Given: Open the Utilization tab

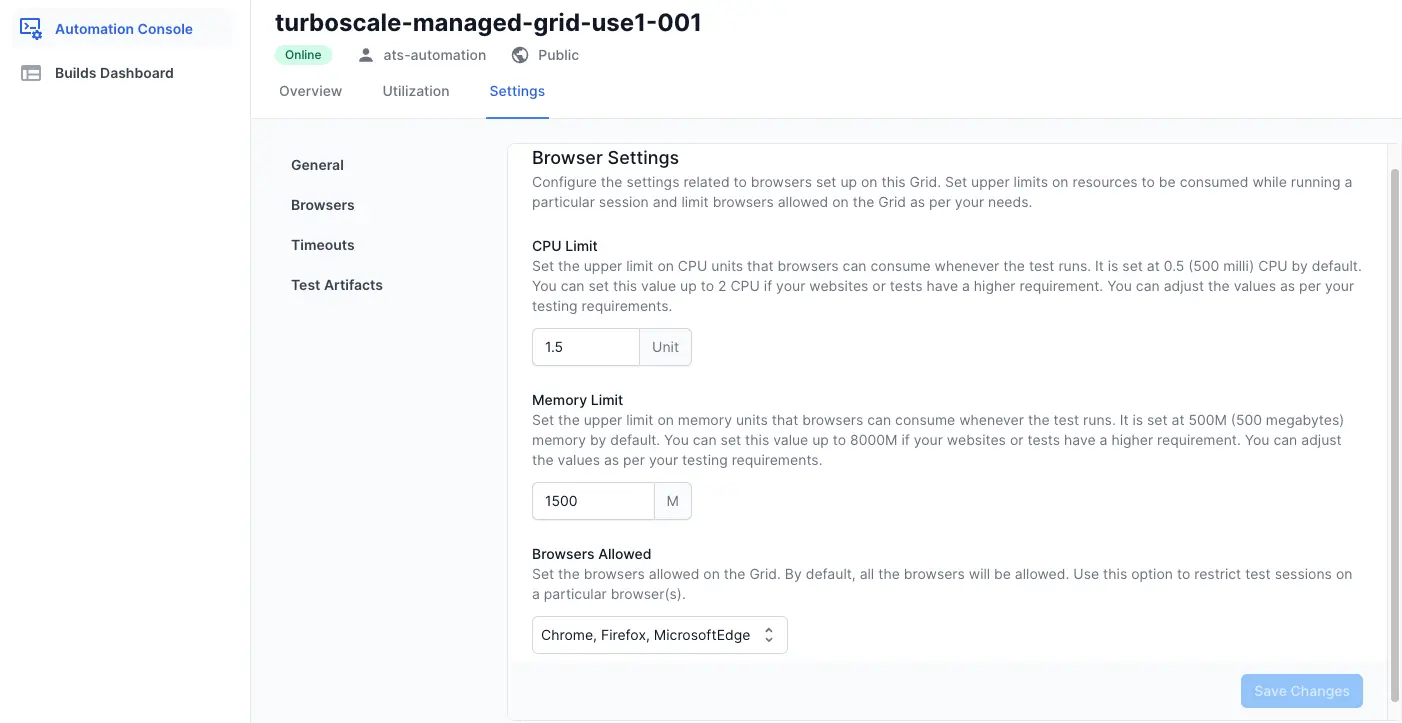Looking at the screenshot, I should point(415,91).
